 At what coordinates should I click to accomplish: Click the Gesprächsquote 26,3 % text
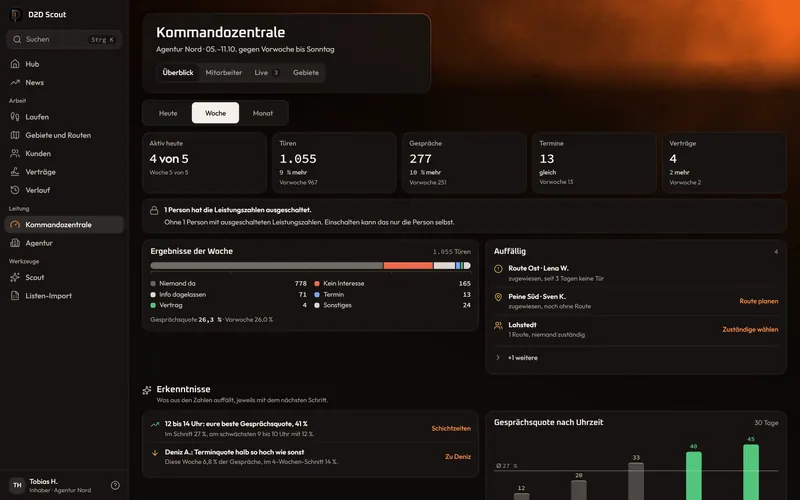[186, 319]
